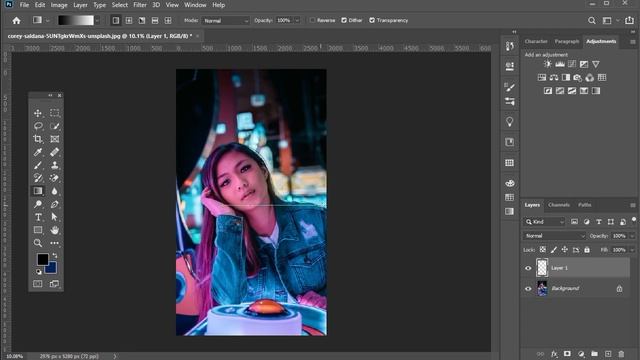Select the Crop tool
The height and width of the screenshot is (360, 640).
(38, 139)
